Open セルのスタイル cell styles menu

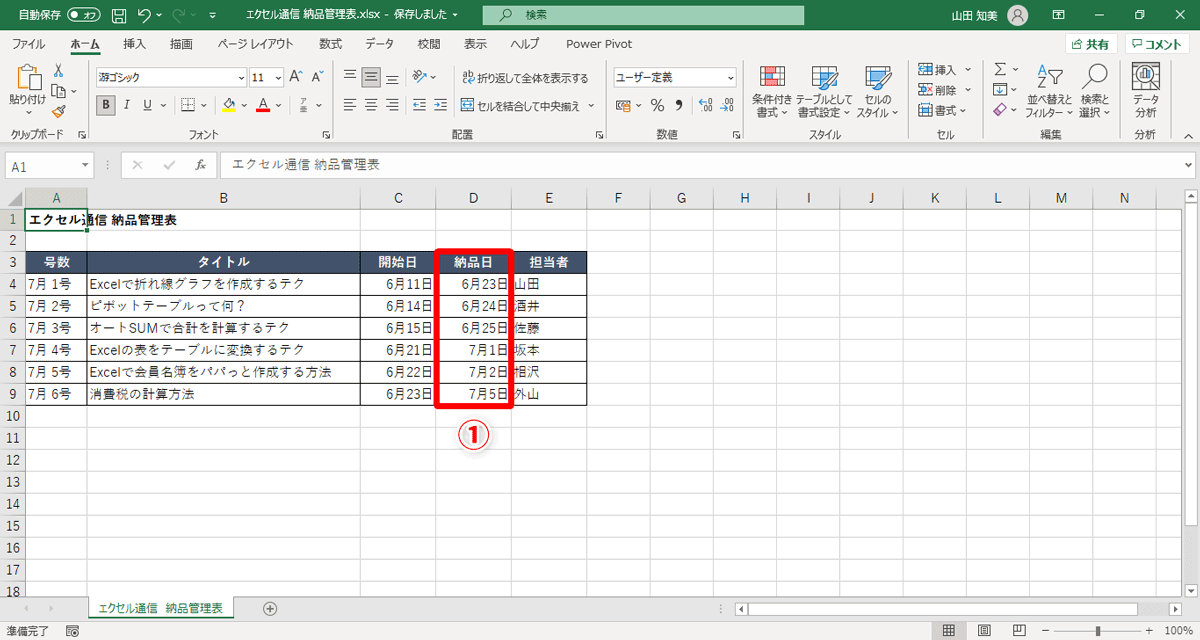pos(877,92)
